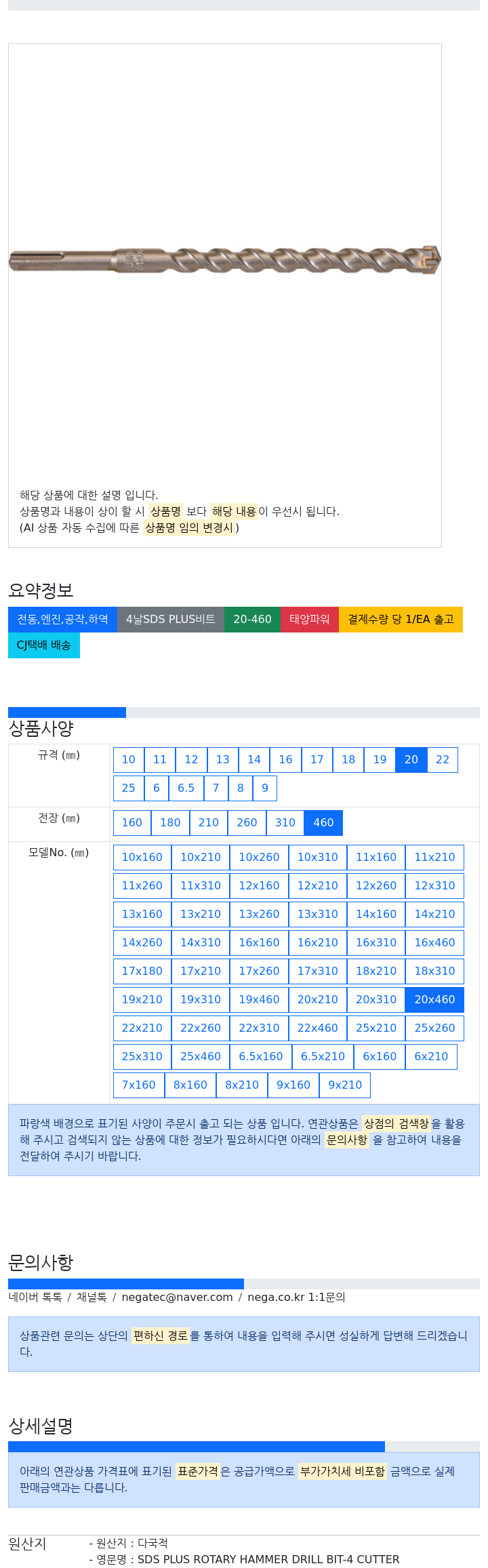The width and height of the screenshot is (488, 1568).
Task: Click the negatec@naver.com email contact
Action: tap(177, 1298)
